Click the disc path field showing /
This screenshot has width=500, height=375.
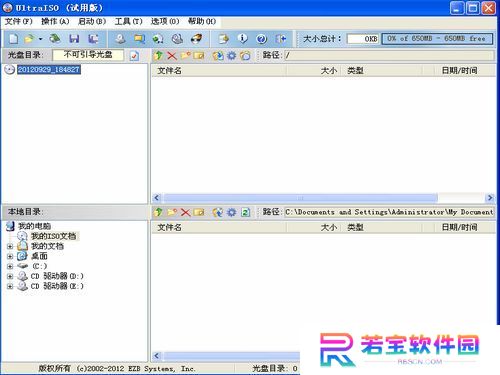point(389,55)
